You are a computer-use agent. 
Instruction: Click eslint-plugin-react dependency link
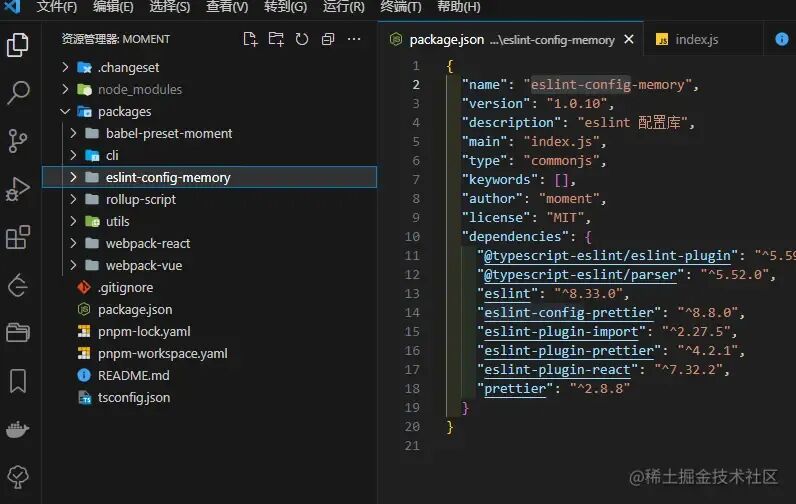click(x=557, y=369)
